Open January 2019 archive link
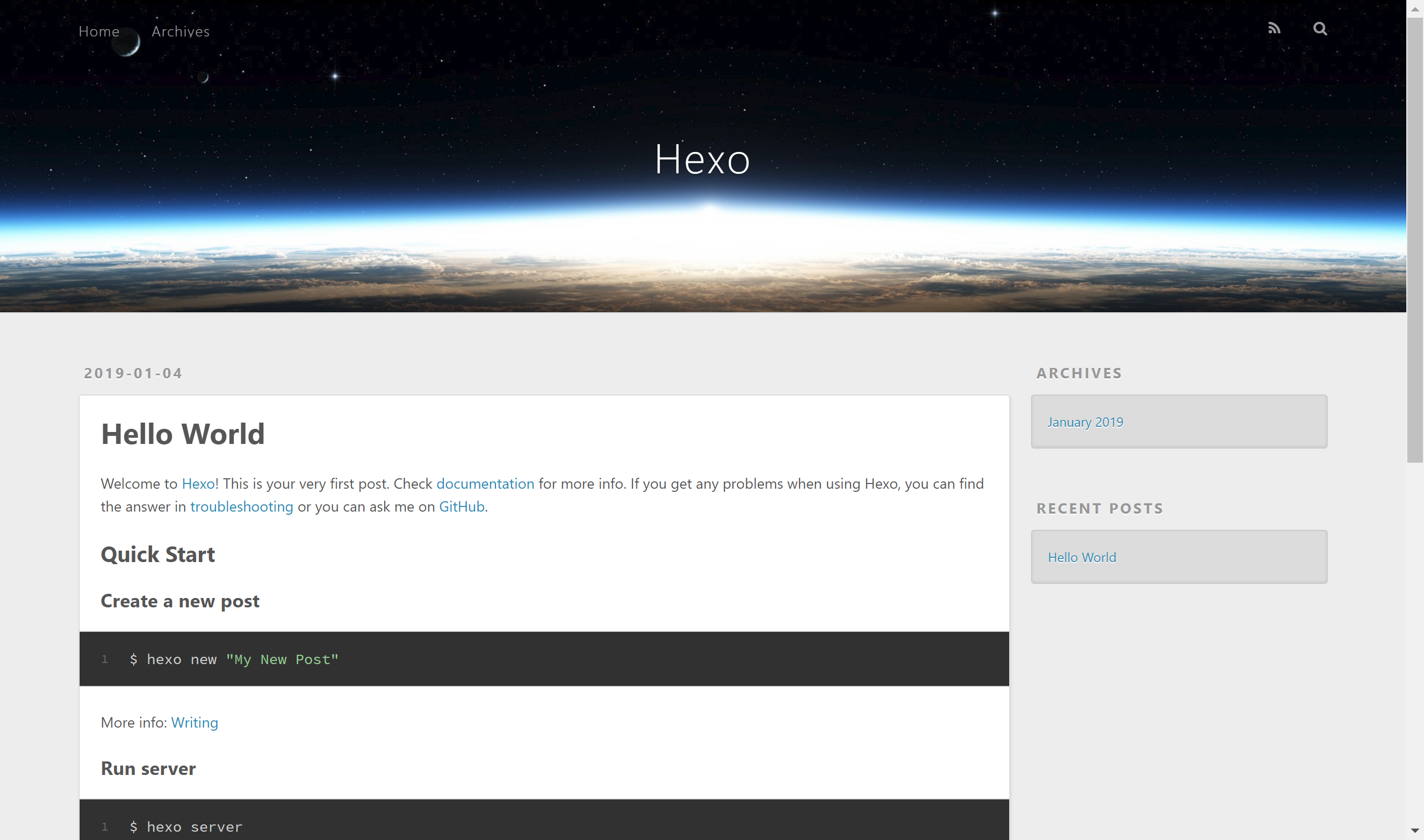Image resolution: width=1424 pixels, height=840 pixels. 1085,422
